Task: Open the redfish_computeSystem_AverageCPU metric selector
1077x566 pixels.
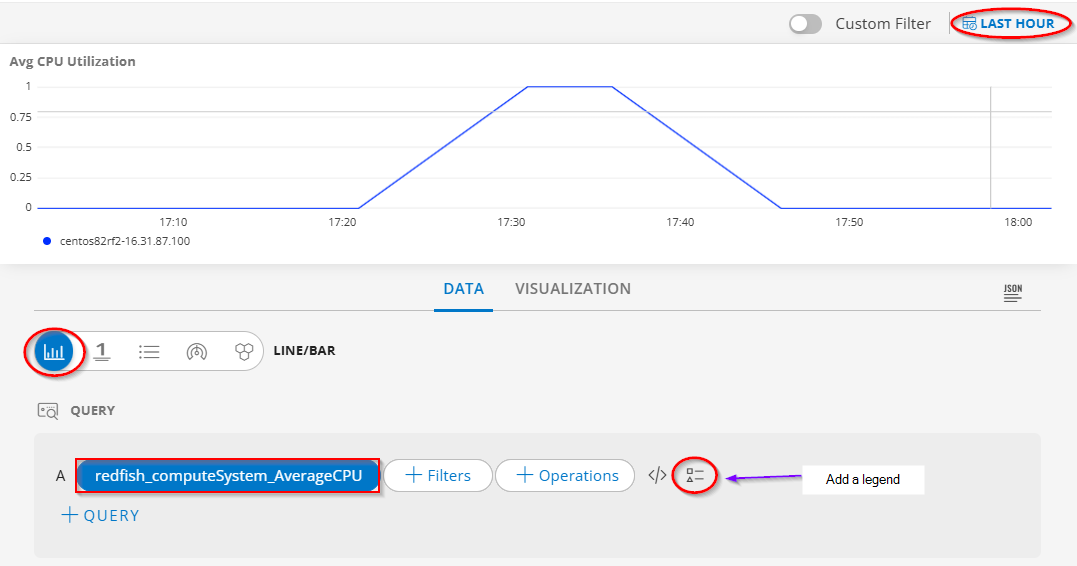Action: click(228, 475)
